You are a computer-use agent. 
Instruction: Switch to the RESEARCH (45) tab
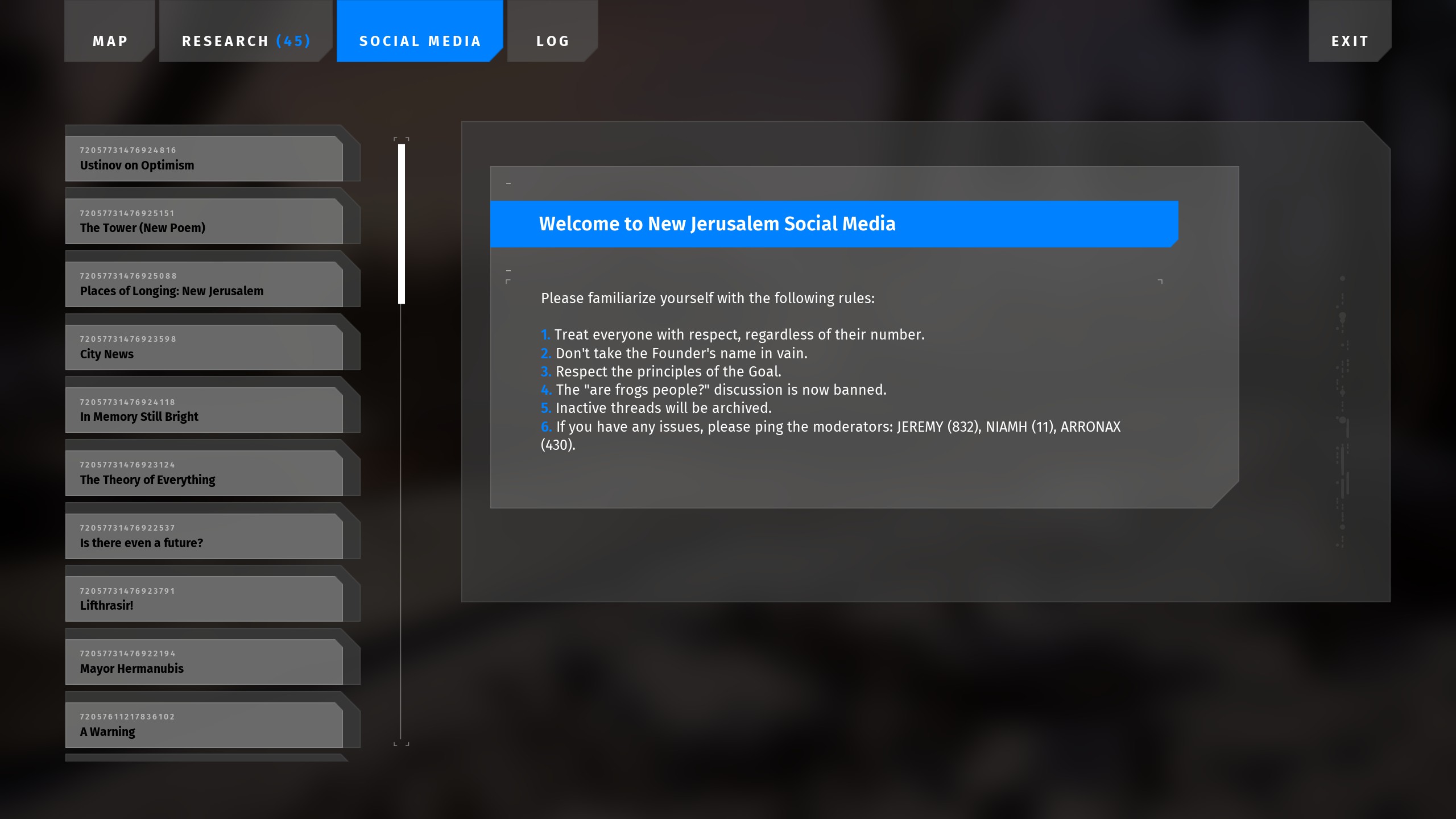pos(246,40)
